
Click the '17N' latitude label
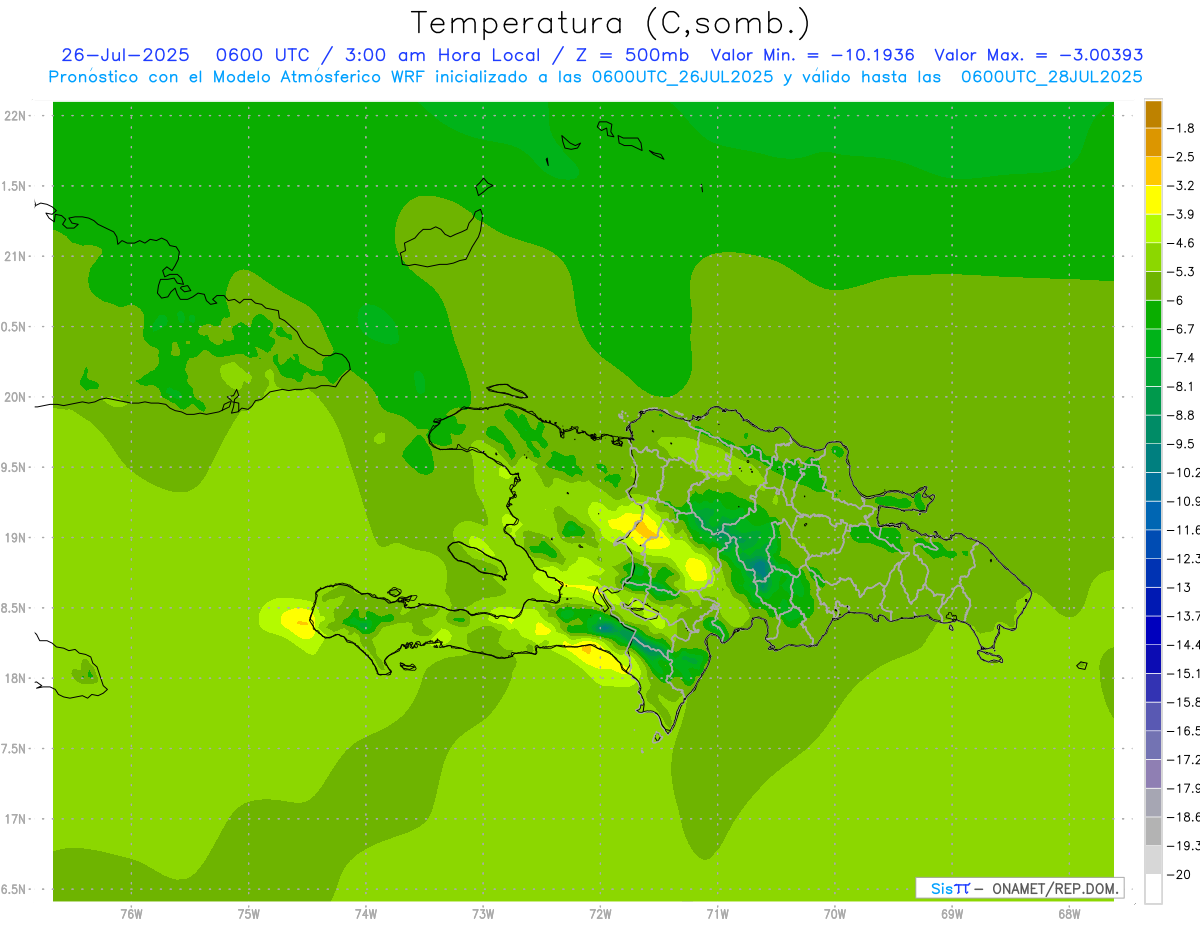tap(16, 819)
